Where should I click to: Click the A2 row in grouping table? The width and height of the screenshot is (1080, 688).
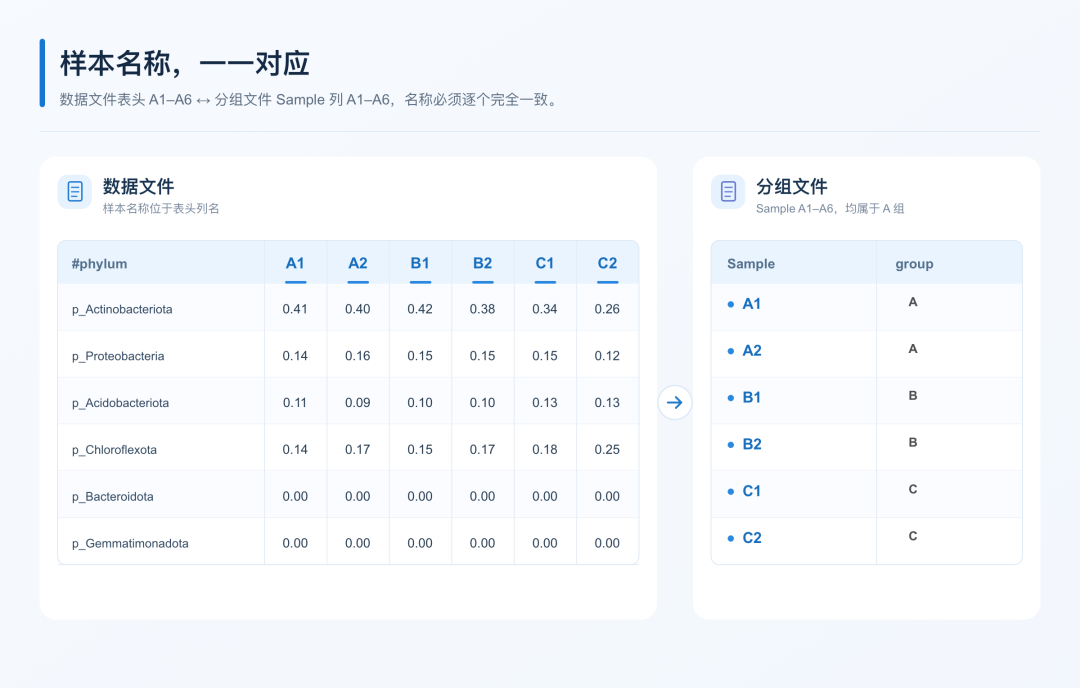(866, 353)
